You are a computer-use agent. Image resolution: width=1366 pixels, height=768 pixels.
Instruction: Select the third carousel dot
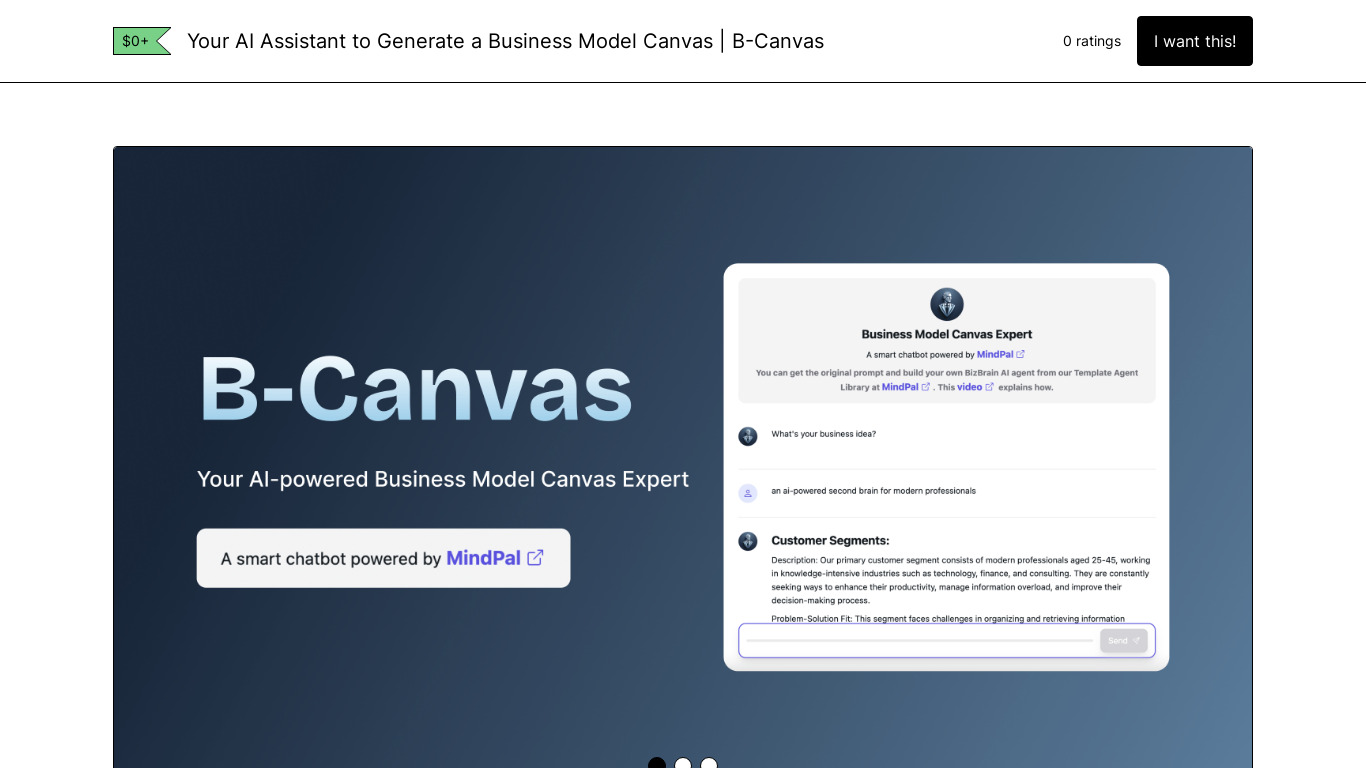point(709,764)
